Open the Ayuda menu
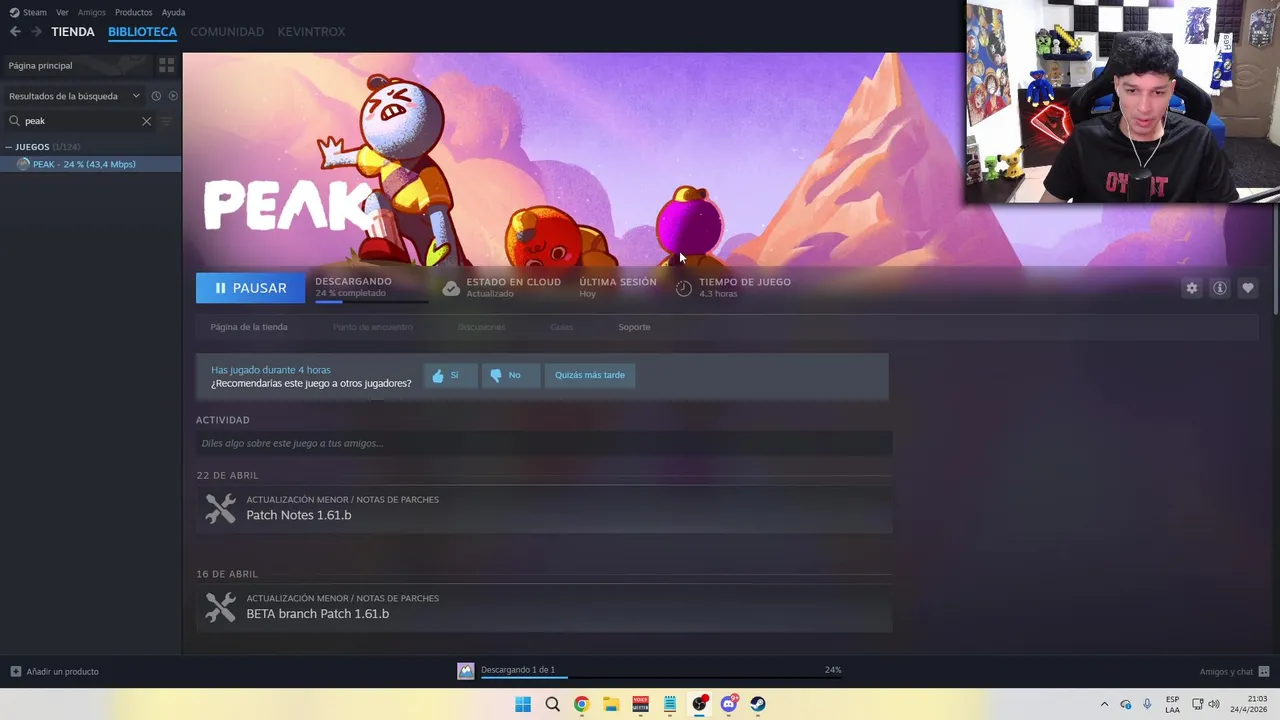Viewport: 1280px width, 720px height. 173,12
